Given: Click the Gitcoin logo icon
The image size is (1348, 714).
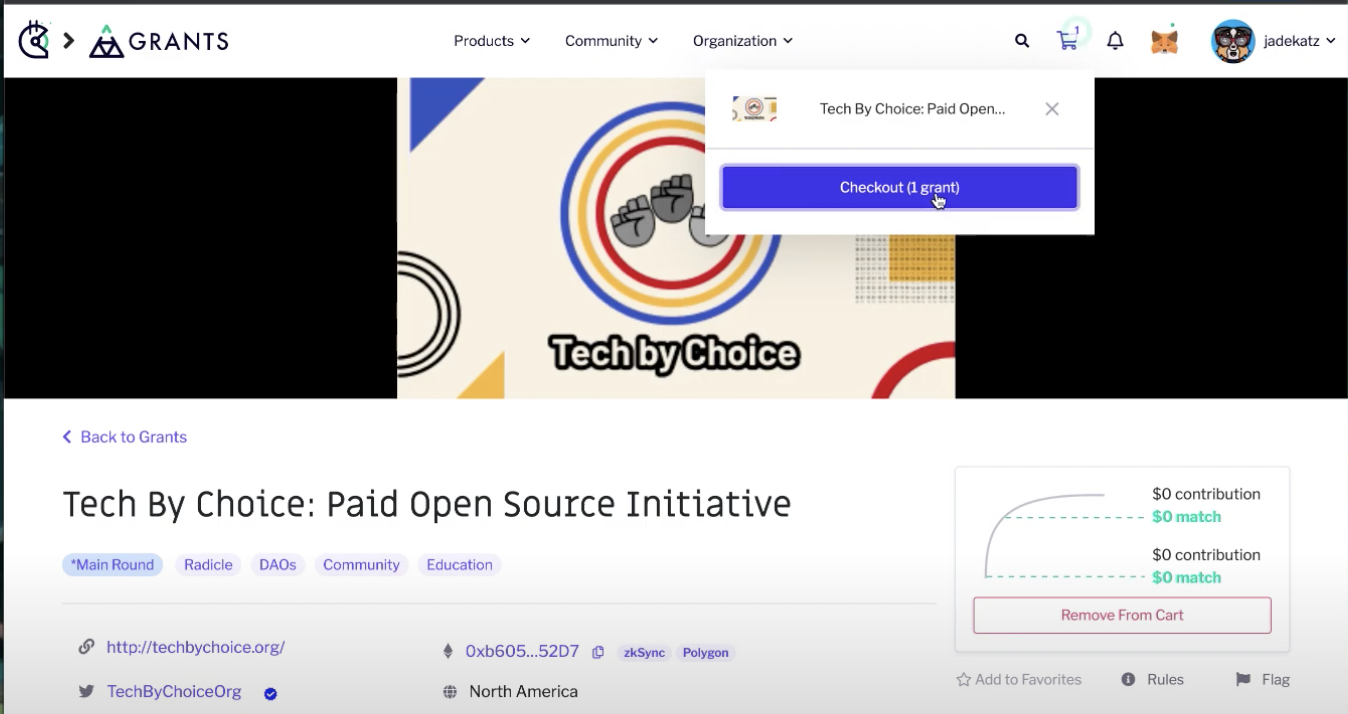Looking at the screenshot, I should click(x=34, y=40).
